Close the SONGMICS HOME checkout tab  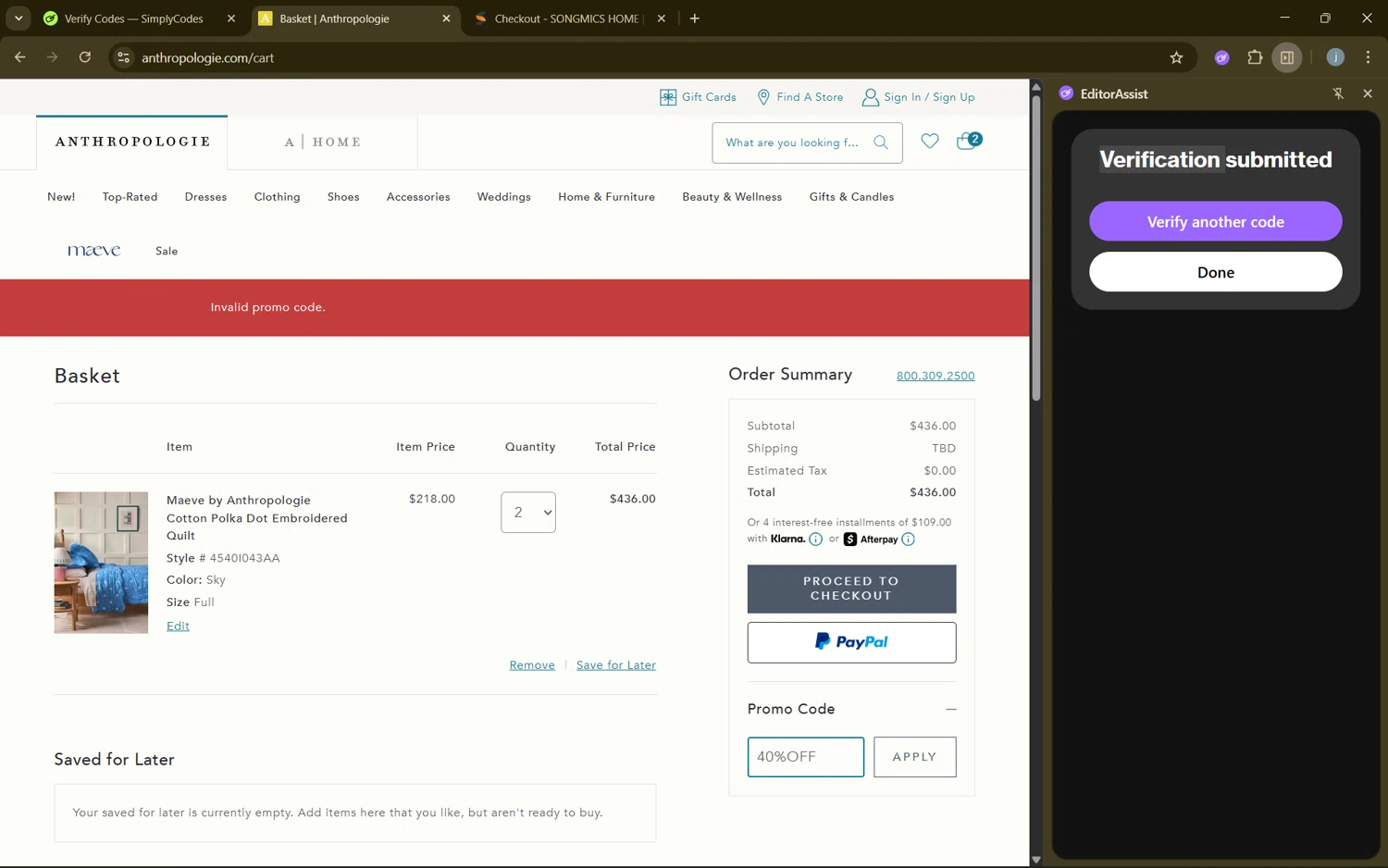[x=661, y=19]
